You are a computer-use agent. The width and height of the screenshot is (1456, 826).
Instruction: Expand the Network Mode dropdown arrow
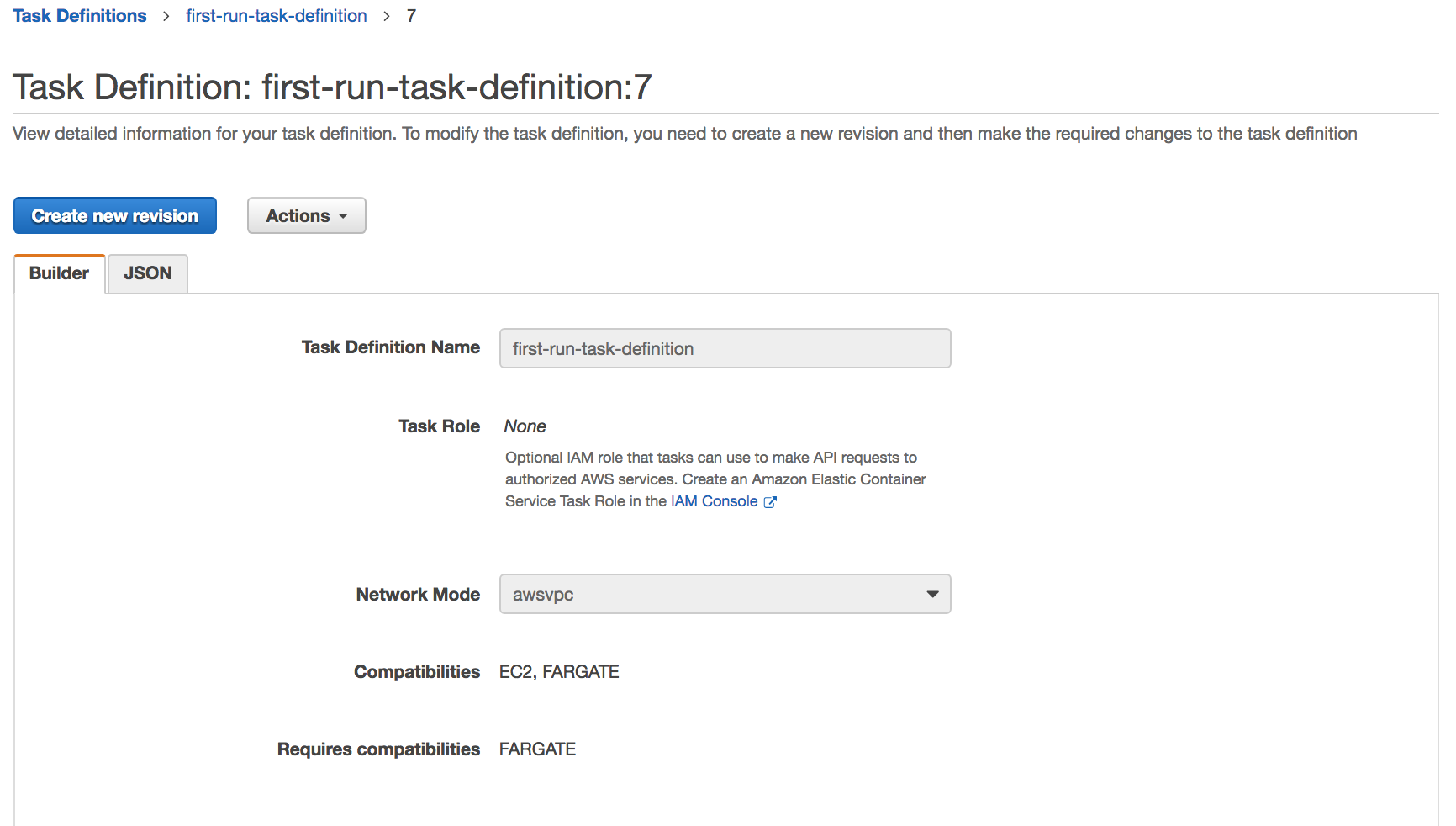tap(932, 594)
